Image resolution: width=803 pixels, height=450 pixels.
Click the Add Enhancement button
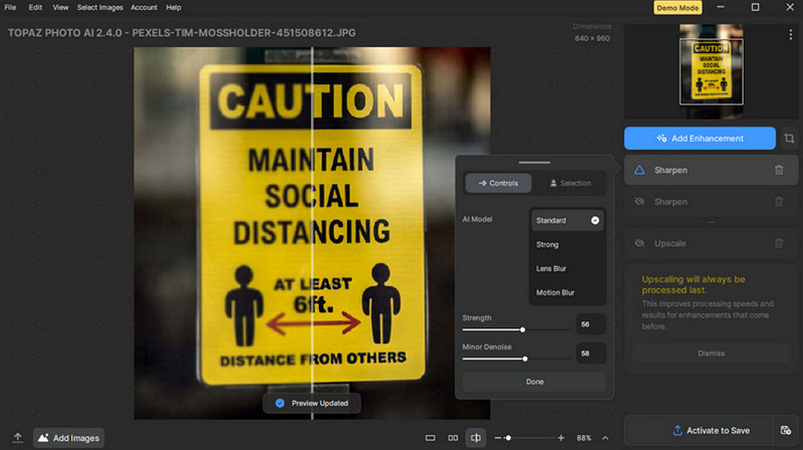pos(700,138)
